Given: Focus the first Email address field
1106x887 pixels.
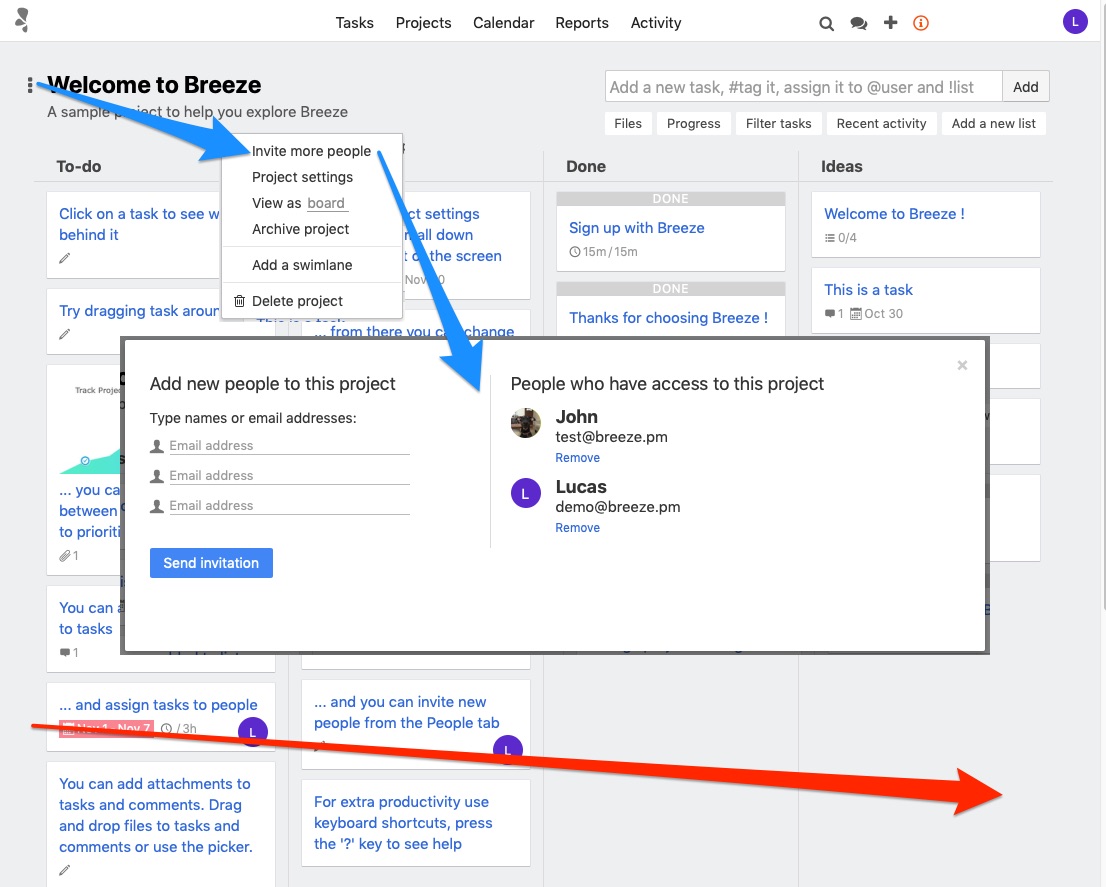Looking at the screenshot, I should tap(289, 446).
